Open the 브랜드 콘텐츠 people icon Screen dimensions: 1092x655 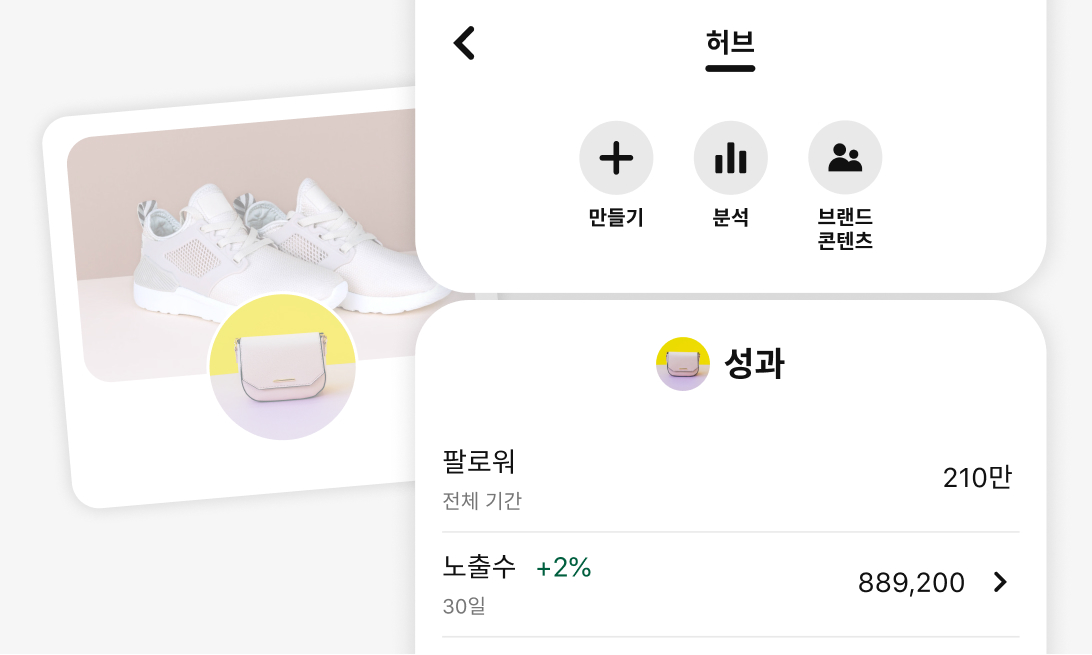[845, 157]
